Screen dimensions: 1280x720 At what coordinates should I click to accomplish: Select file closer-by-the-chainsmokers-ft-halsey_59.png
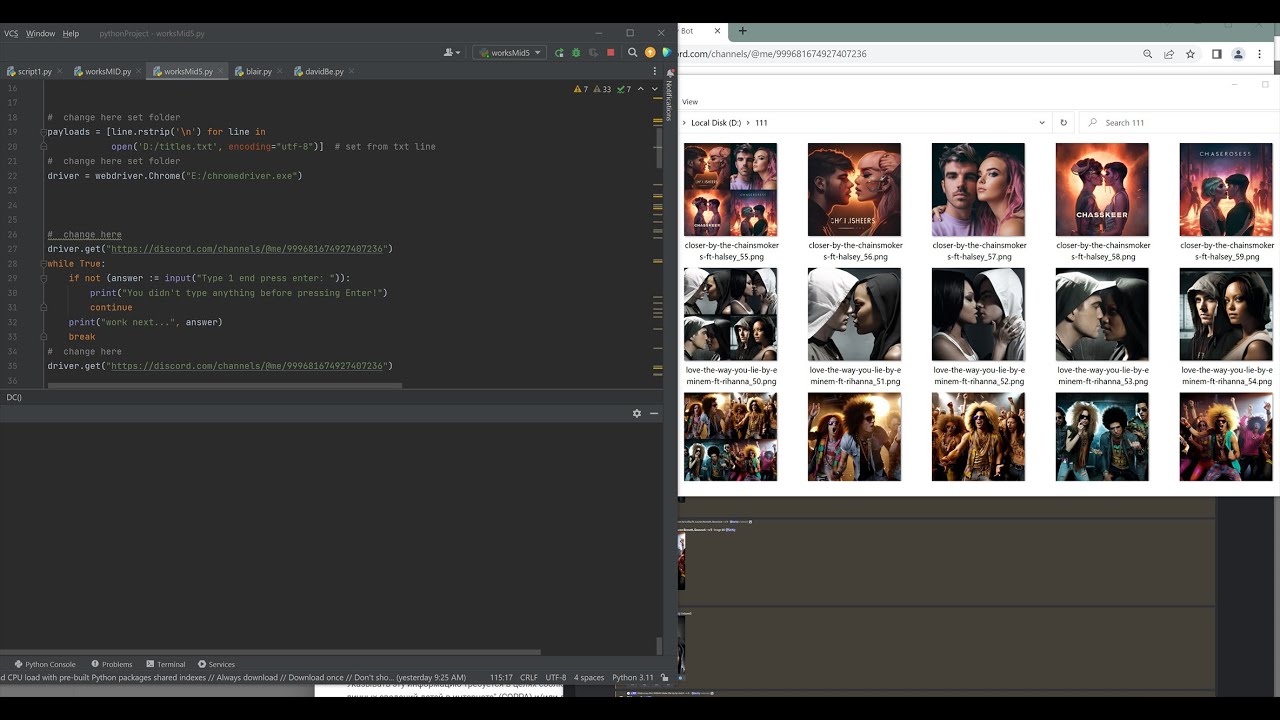[x=1226, y=202]
